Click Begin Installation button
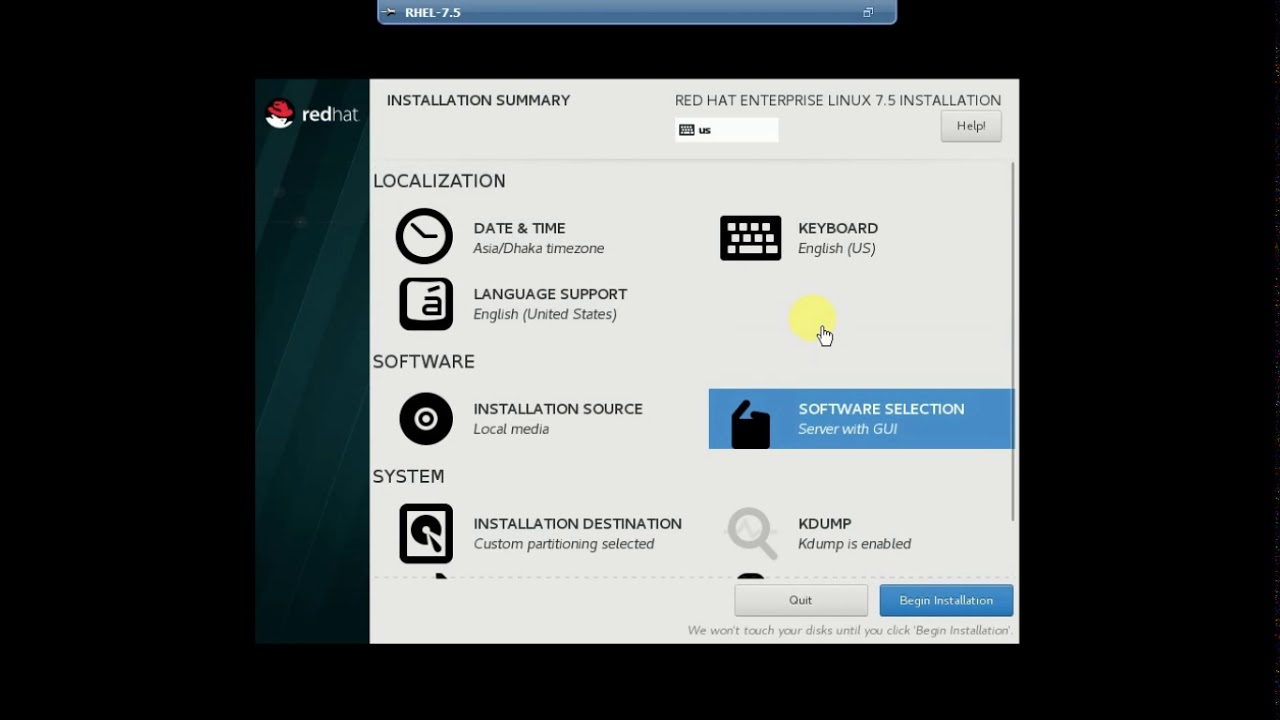Viewport: 1280px width, 720px height. coord(946,600)
